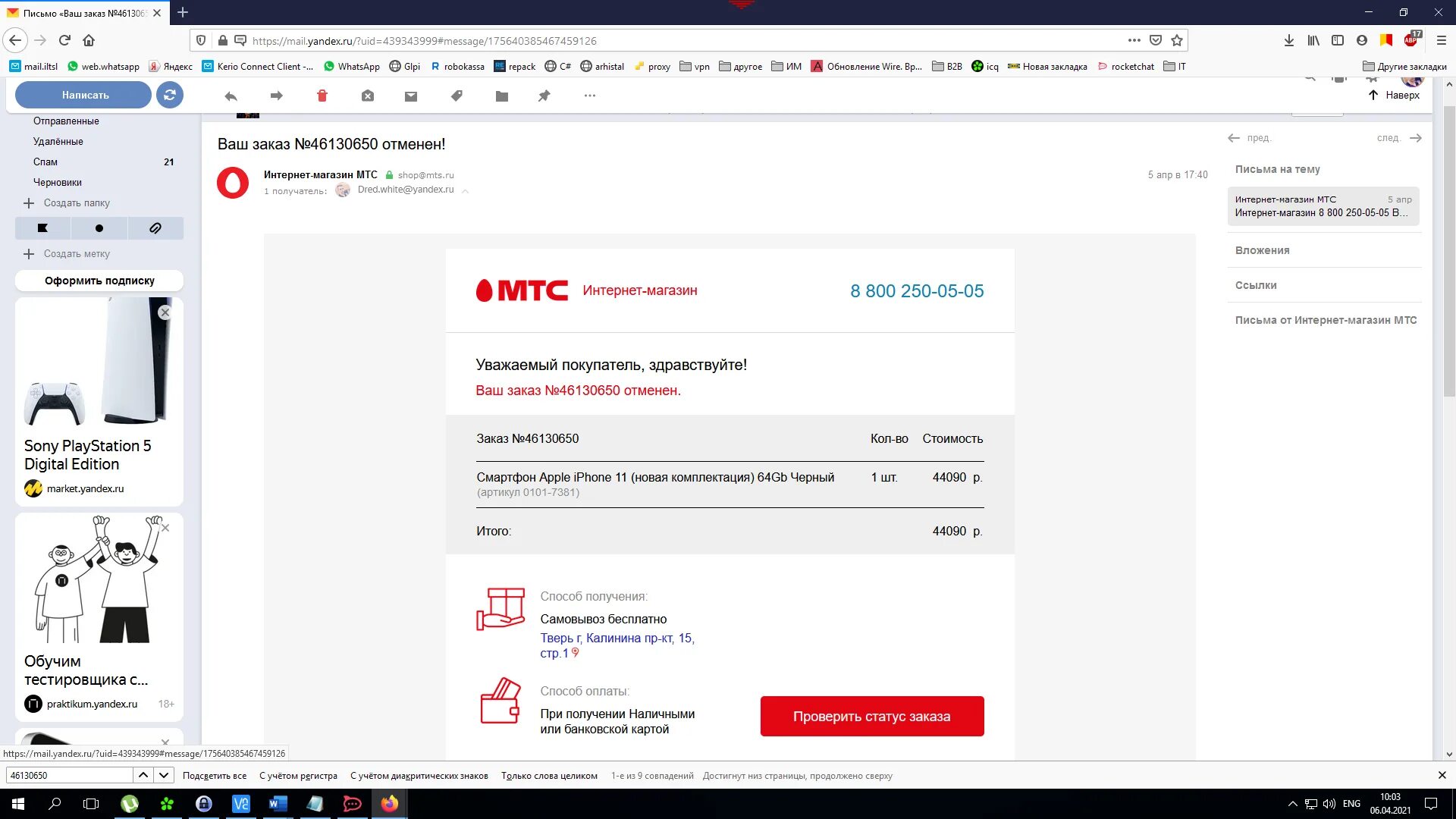Expand letters from Интернет-магазин МТС

(x=1326, y=320)
